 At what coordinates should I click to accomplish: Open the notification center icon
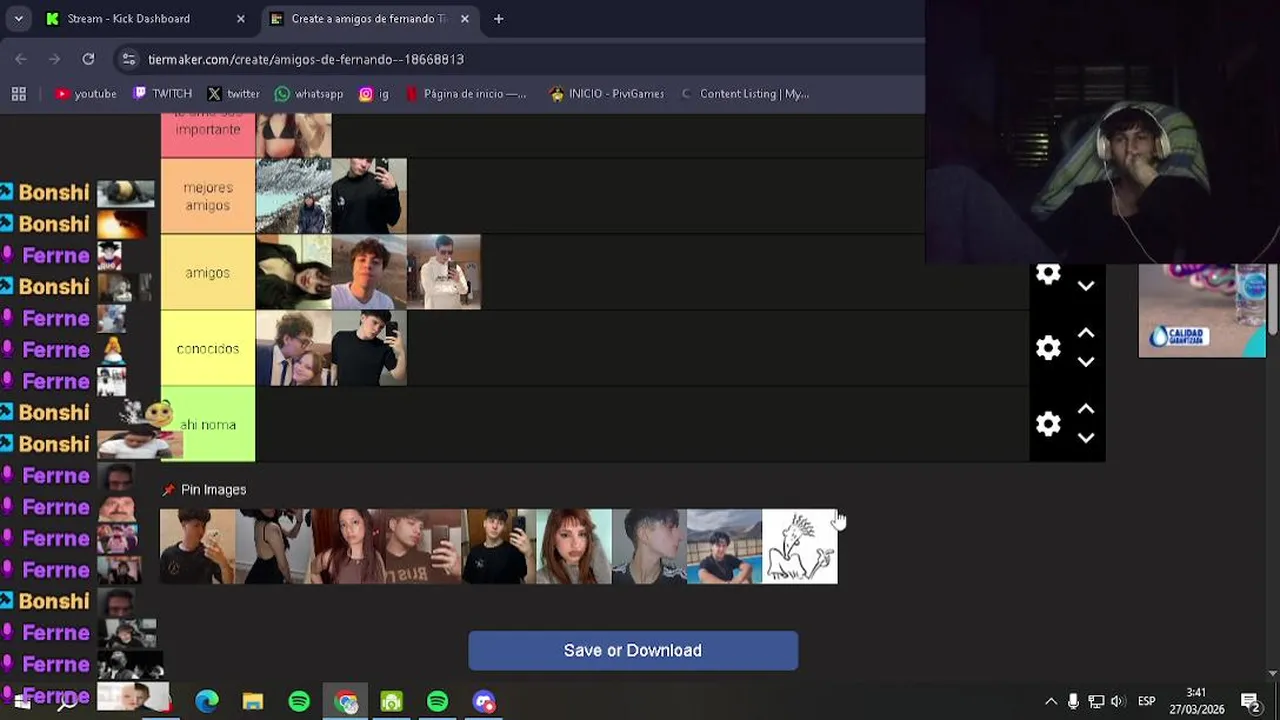(x=1250, y=701)
